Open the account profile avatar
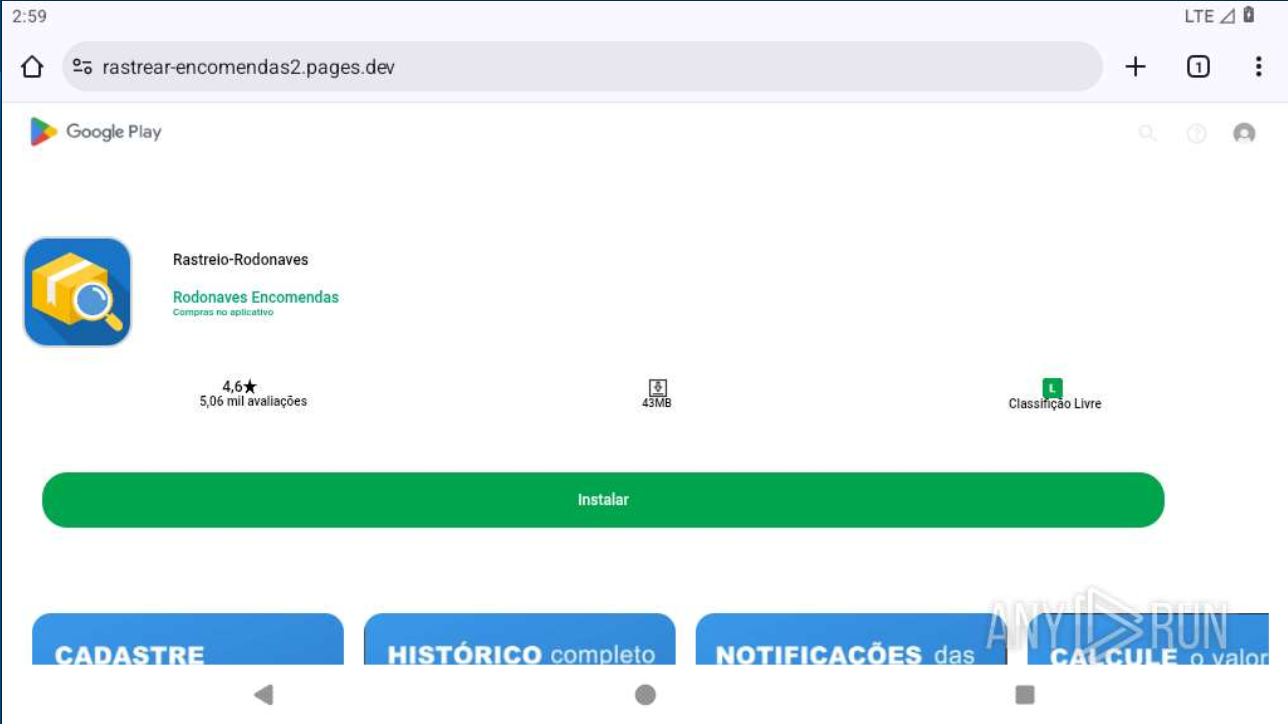Image resolution: width=1288 pixels, height=724 pixels. click(x=1244, y=133)
